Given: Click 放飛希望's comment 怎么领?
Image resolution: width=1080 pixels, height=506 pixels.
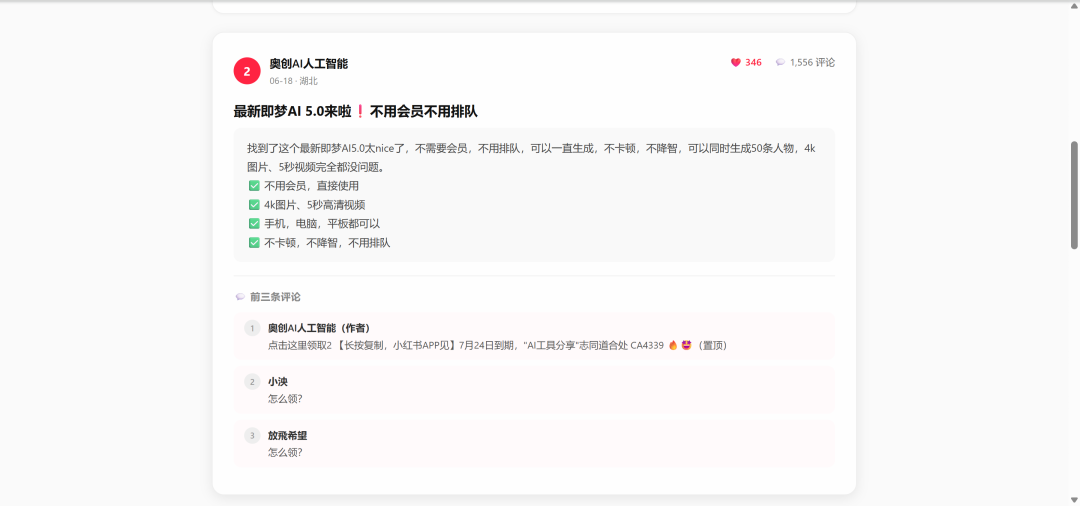Looking at the screenshot, I should [x=285, y=452].
